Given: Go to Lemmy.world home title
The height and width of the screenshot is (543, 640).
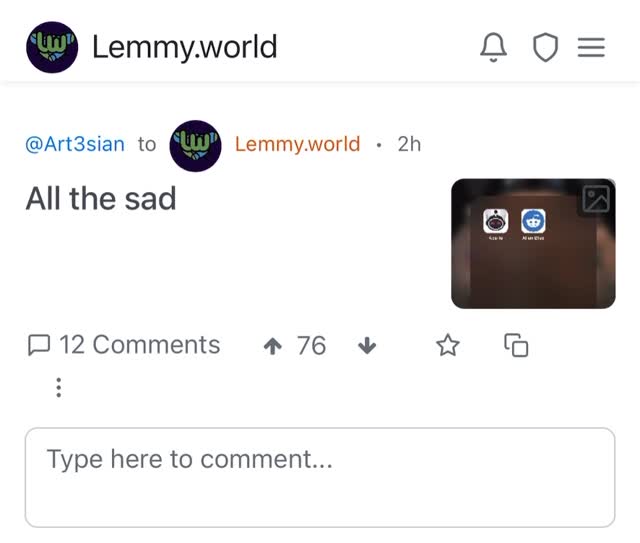Looking at the screenshot, I should tap(184, 47).
